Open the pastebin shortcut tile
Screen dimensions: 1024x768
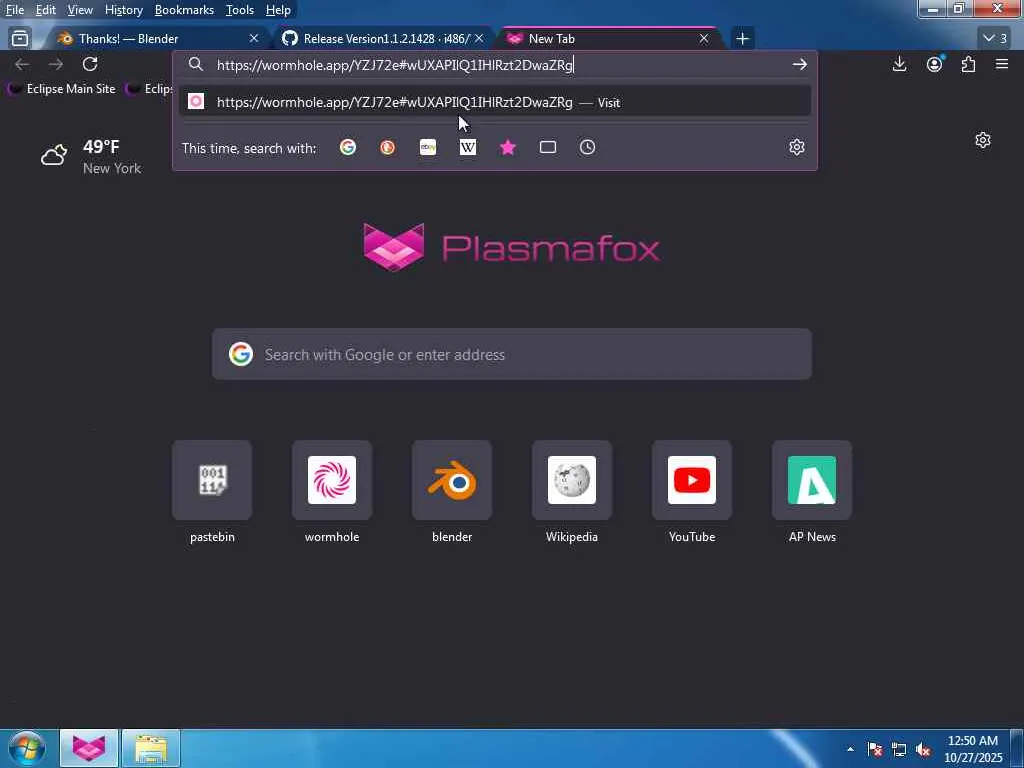(x=212, y=480)
